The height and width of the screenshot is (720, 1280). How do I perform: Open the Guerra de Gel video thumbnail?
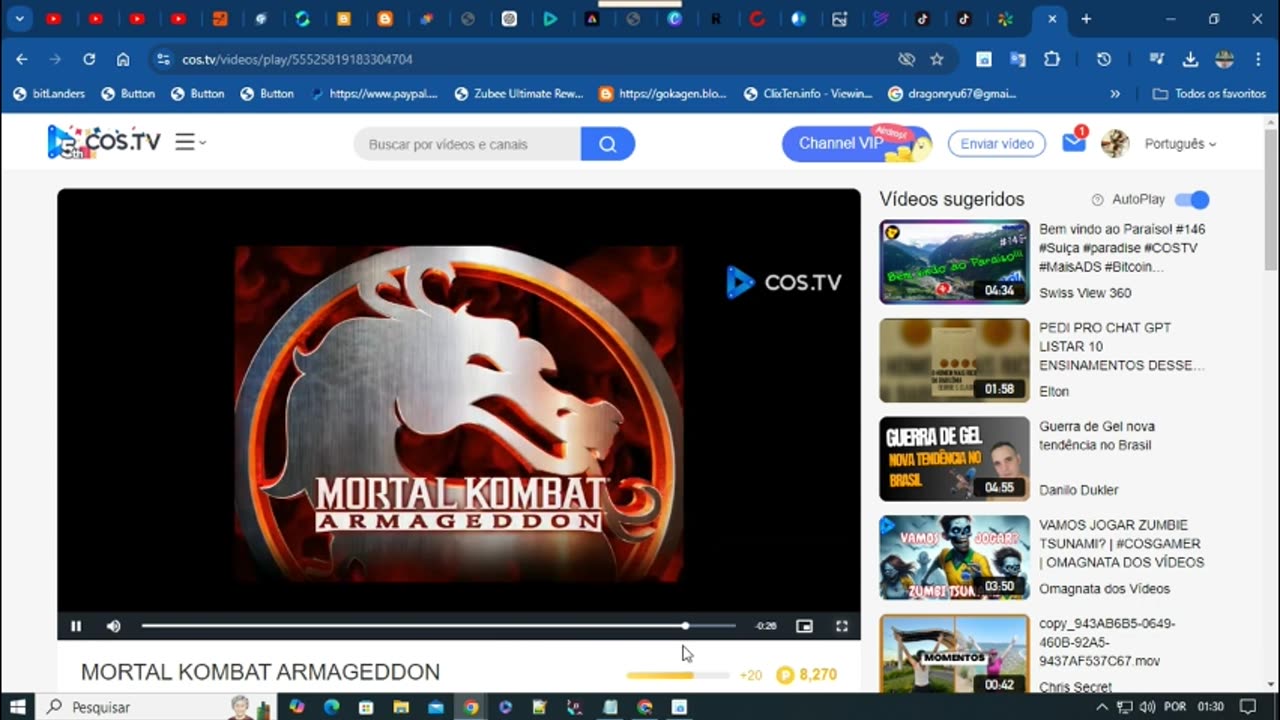[954, 459]
